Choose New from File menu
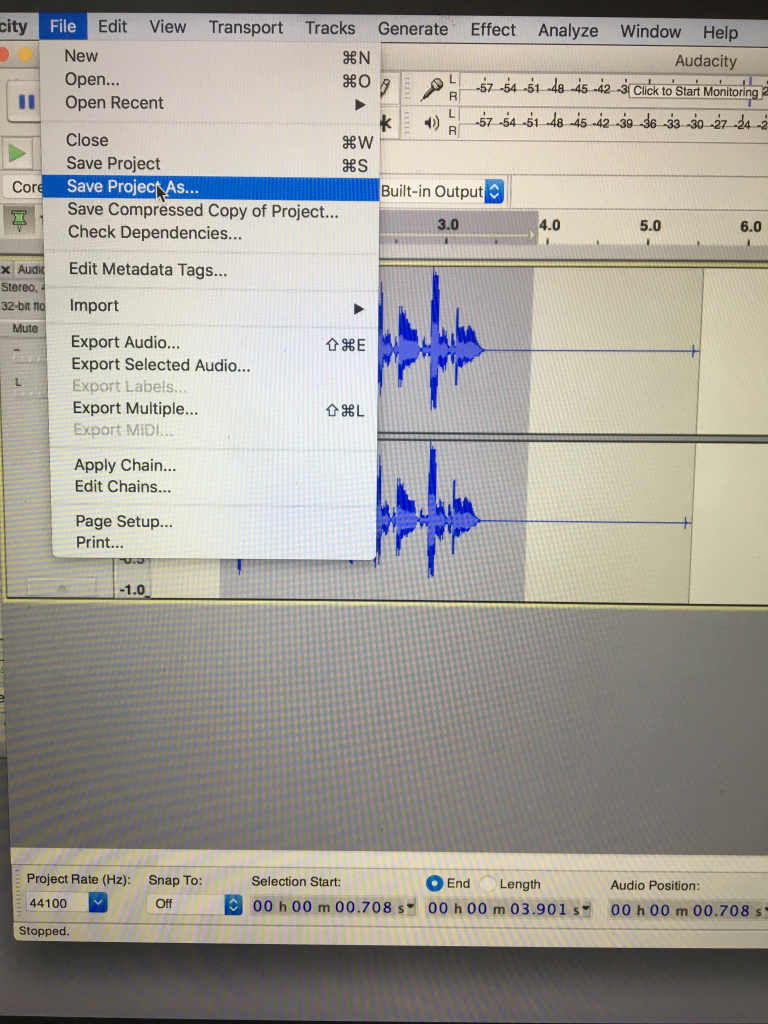This screenshot has height=1024, width=768. (x=211, y=57)
